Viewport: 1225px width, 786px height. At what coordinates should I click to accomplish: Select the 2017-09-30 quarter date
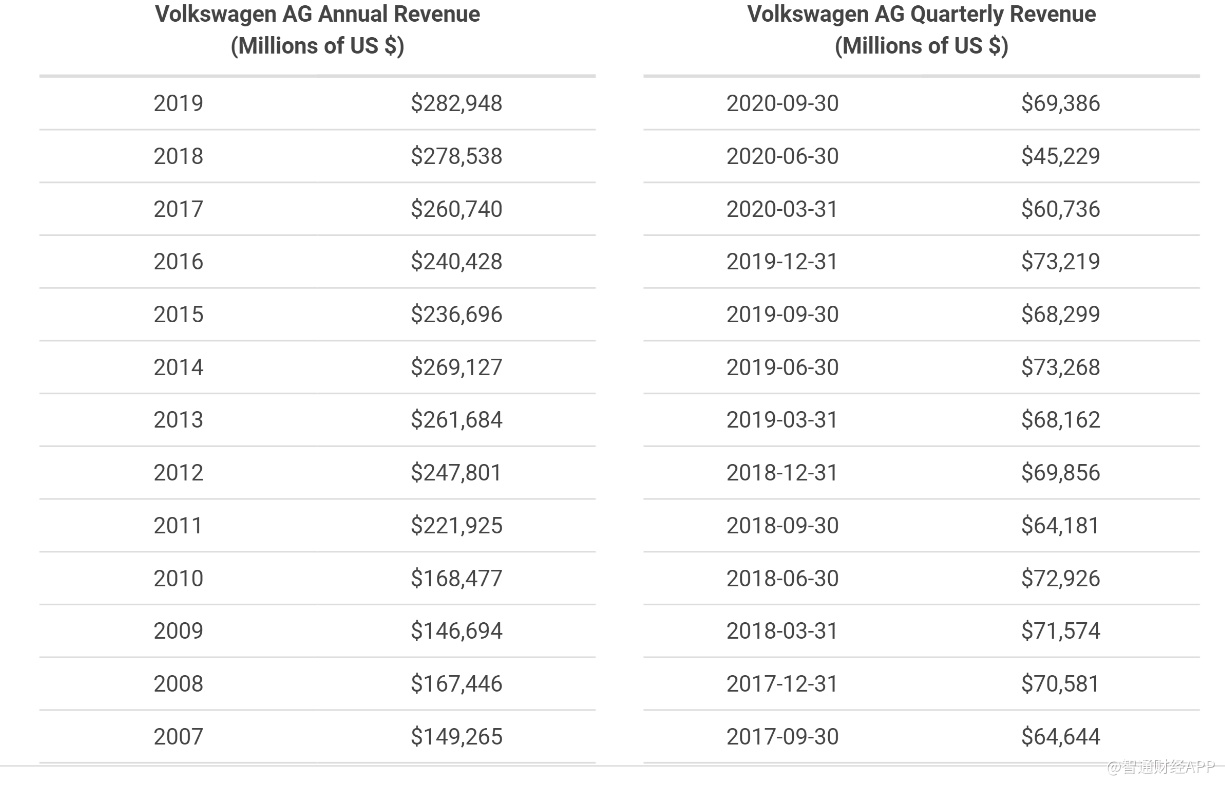point(782,737)
